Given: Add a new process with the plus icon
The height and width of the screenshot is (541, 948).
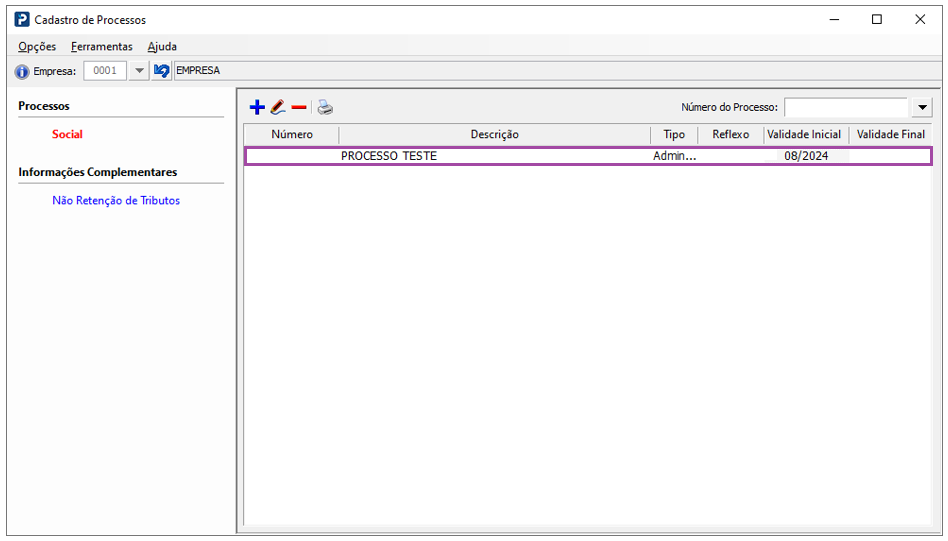Looking at the screenshot, I should click(257, 108).
